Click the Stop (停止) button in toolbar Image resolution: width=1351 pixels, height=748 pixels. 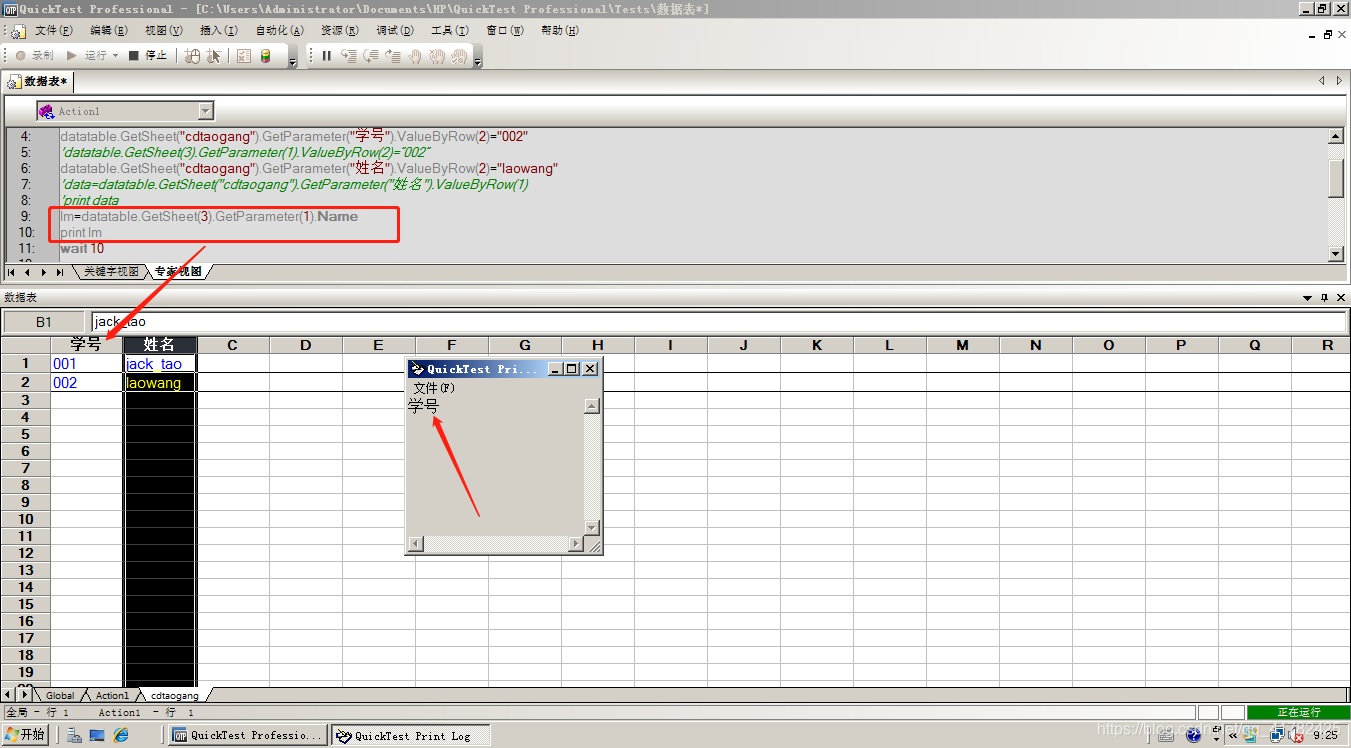(x=148, y=56)
